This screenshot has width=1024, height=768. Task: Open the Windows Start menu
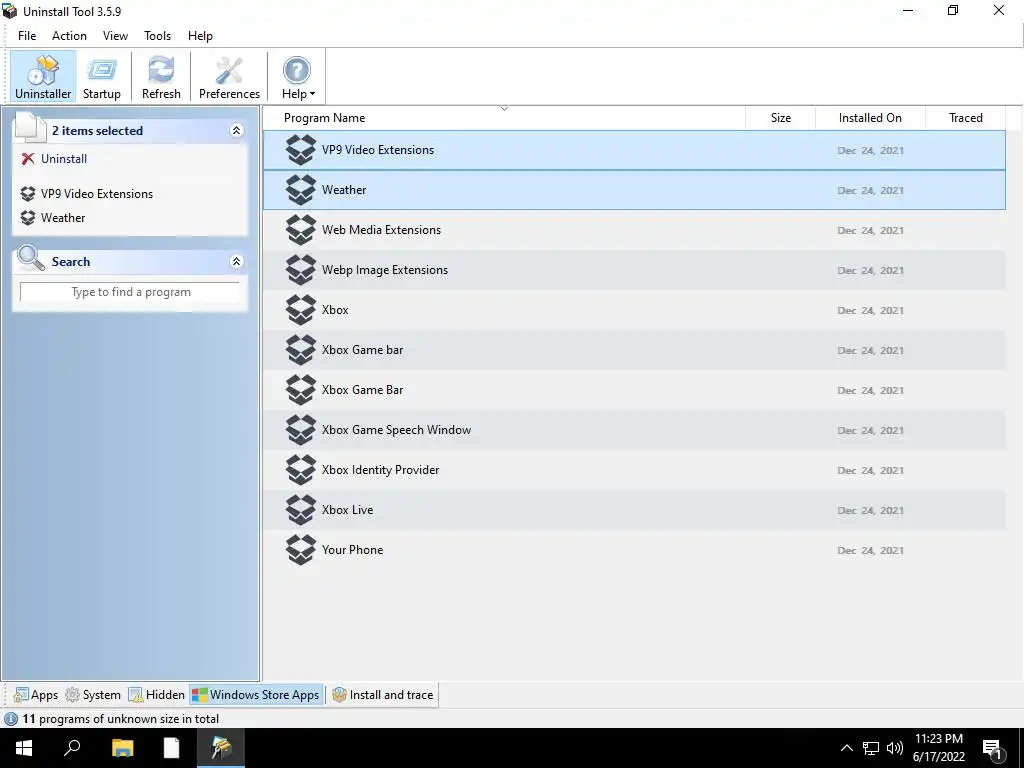[24, 748]
